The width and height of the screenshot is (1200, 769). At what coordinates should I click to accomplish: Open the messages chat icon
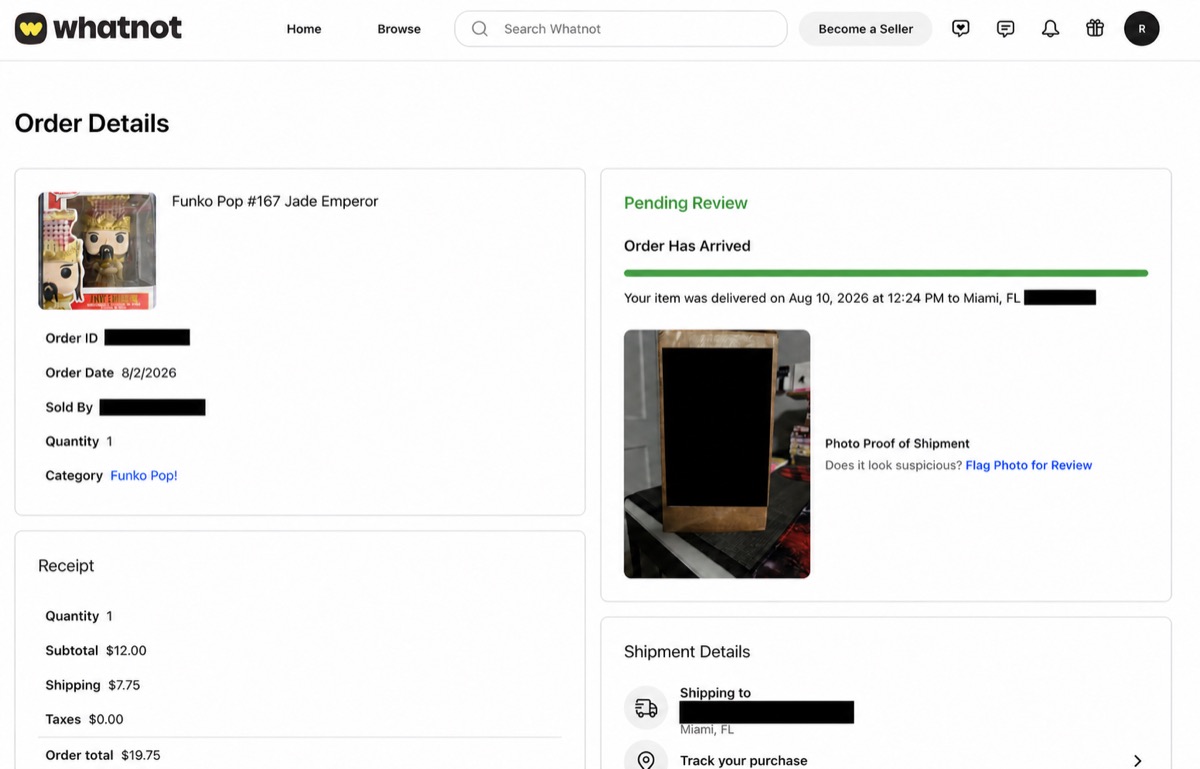(1006, 29)
